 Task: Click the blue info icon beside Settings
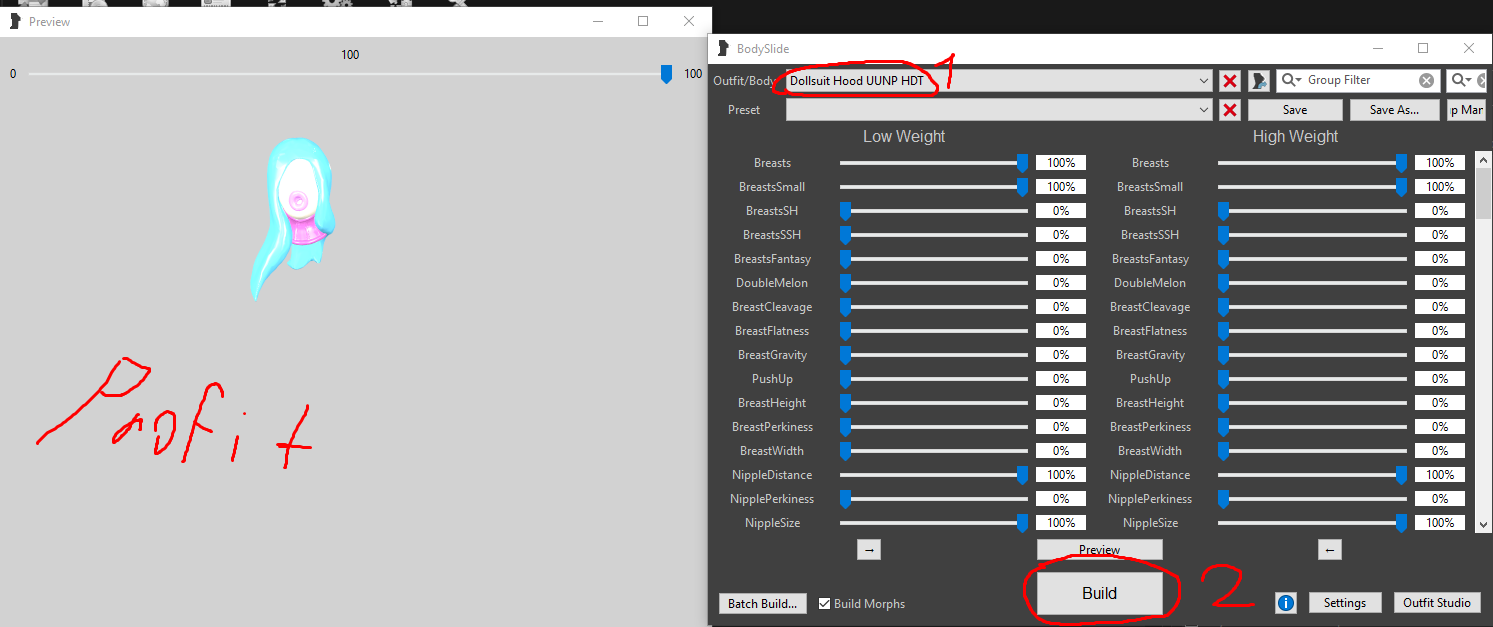(x=1286, y=603)
